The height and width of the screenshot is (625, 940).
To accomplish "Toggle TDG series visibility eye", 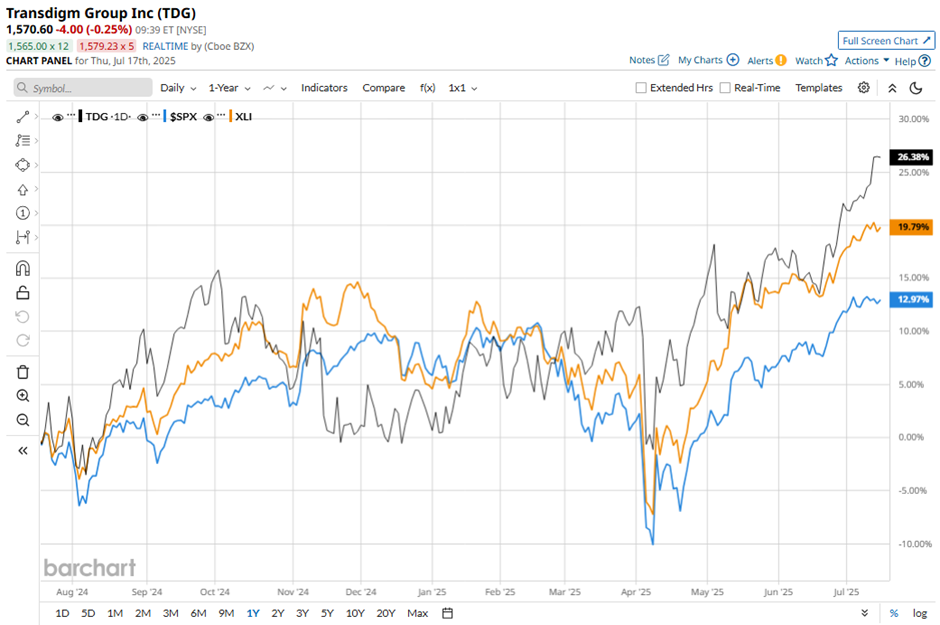I will click(58, 117).
